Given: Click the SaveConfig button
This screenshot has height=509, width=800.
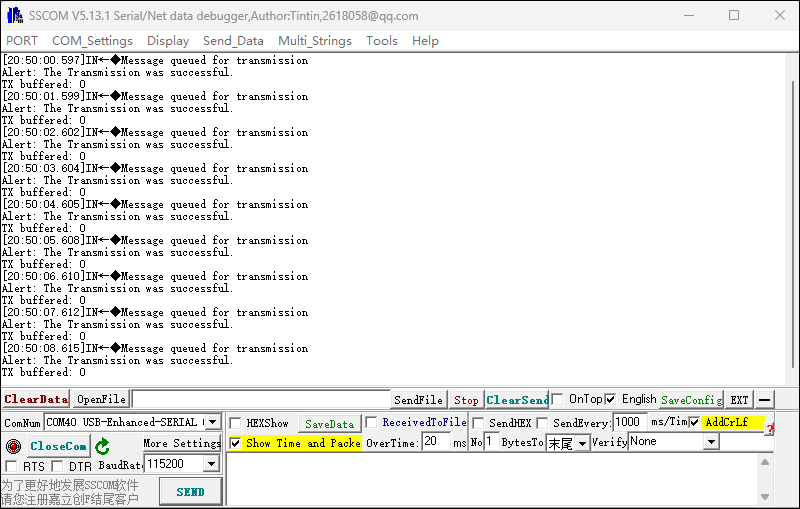Looking at the screenshot, I should pos(691,400).
